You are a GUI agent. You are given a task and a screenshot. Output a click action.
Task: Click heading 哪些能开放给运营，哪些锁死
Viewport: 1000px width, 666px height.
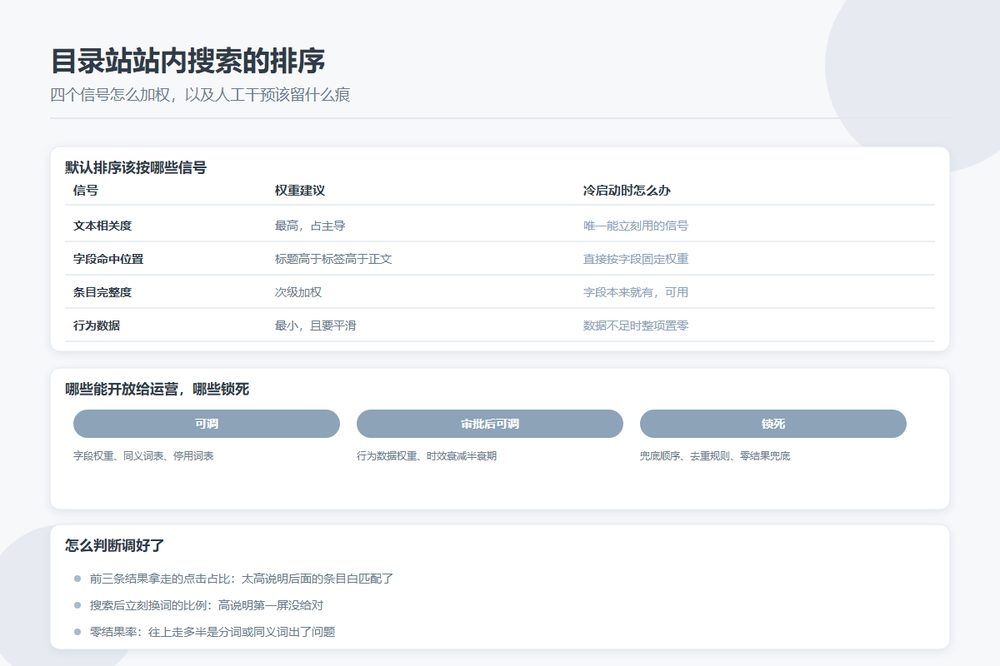(x=157, y=389)
